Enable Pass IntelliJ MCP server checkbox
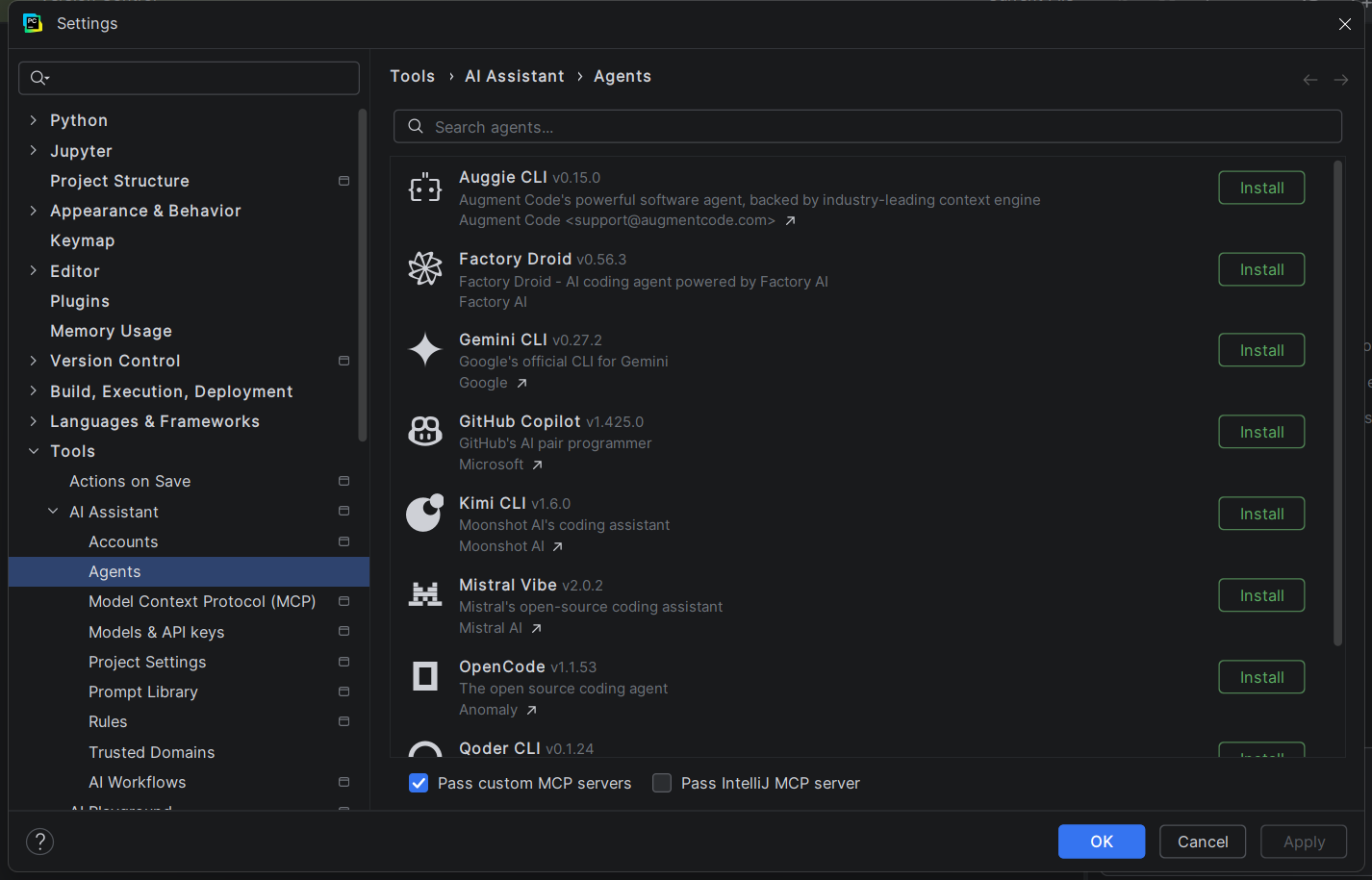The image size is (1372, 880). click(x=662, y=783)
